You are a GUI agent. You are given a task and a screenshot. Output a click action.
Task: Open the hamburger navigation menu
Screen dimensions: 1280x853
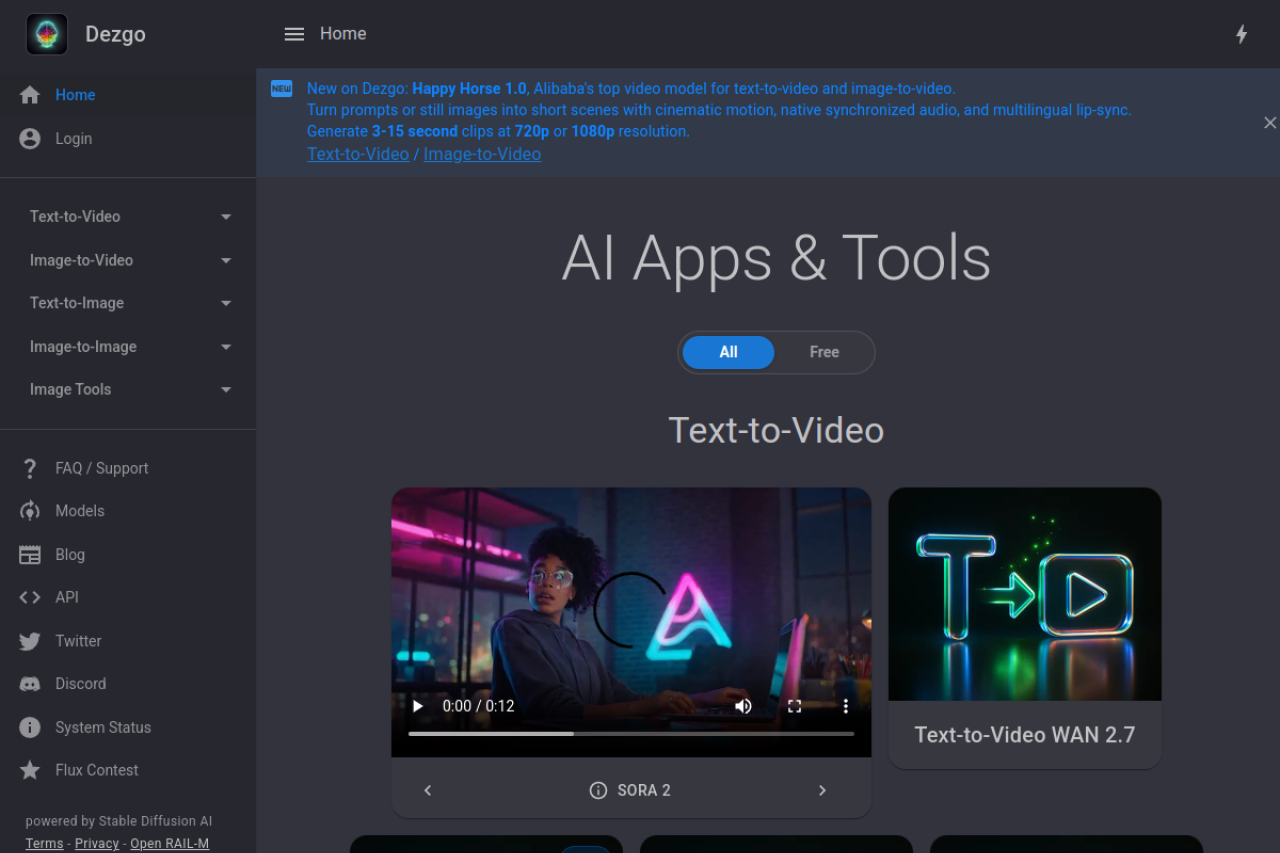coord(294,34)
